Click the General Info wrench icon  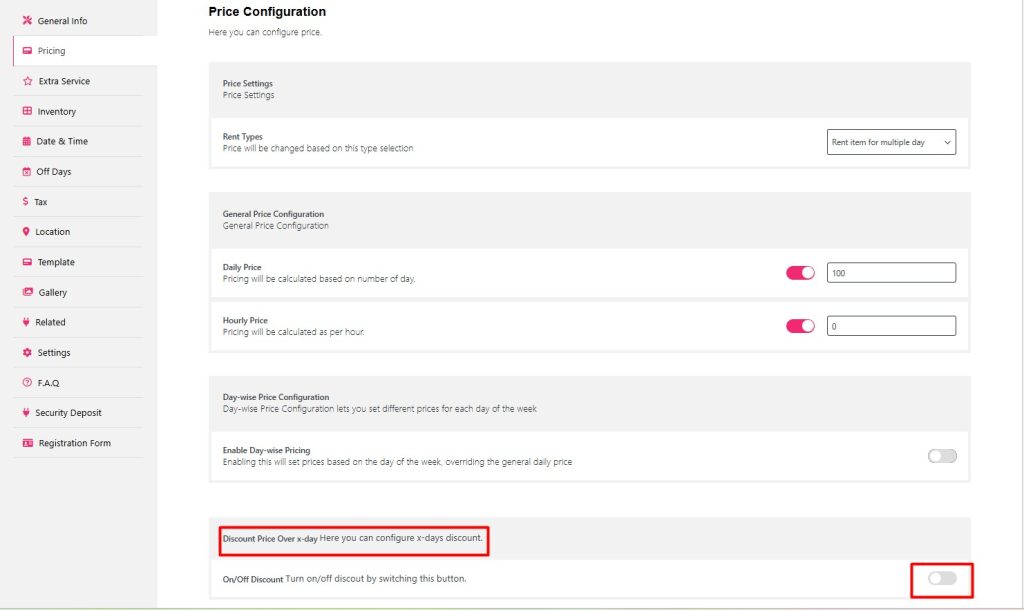pyautogui.click(x=27, y=21)
